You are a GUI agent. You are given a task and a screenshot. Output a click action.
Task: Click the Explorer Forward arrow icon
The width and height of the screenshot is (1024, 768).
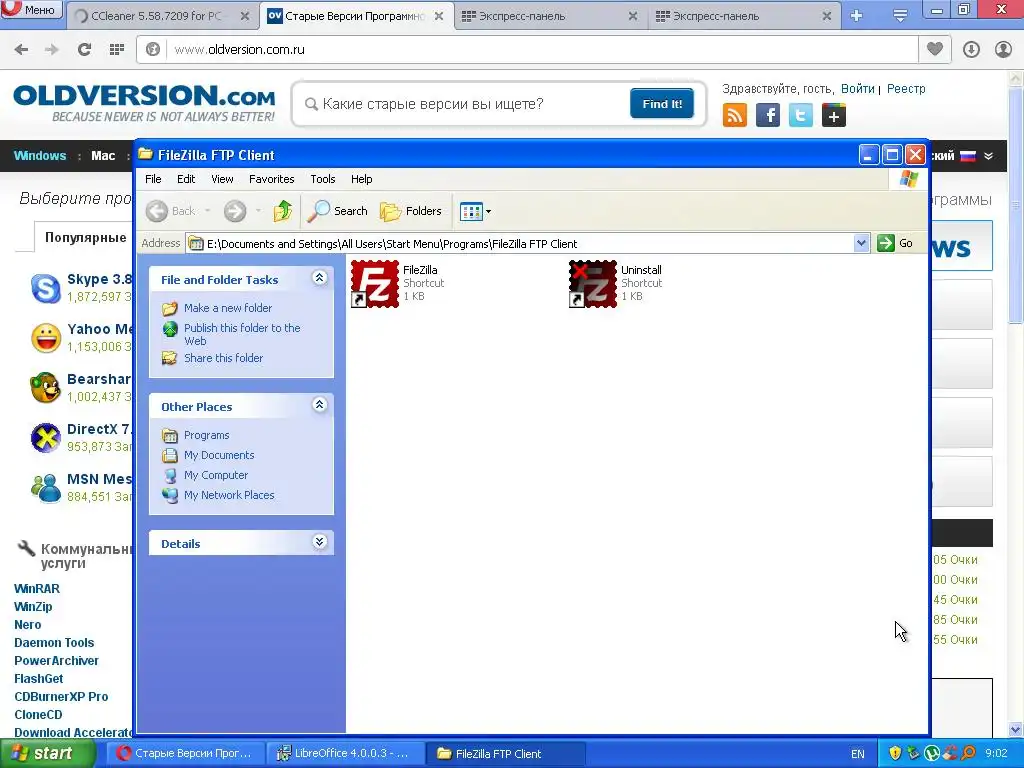point(235,211)
